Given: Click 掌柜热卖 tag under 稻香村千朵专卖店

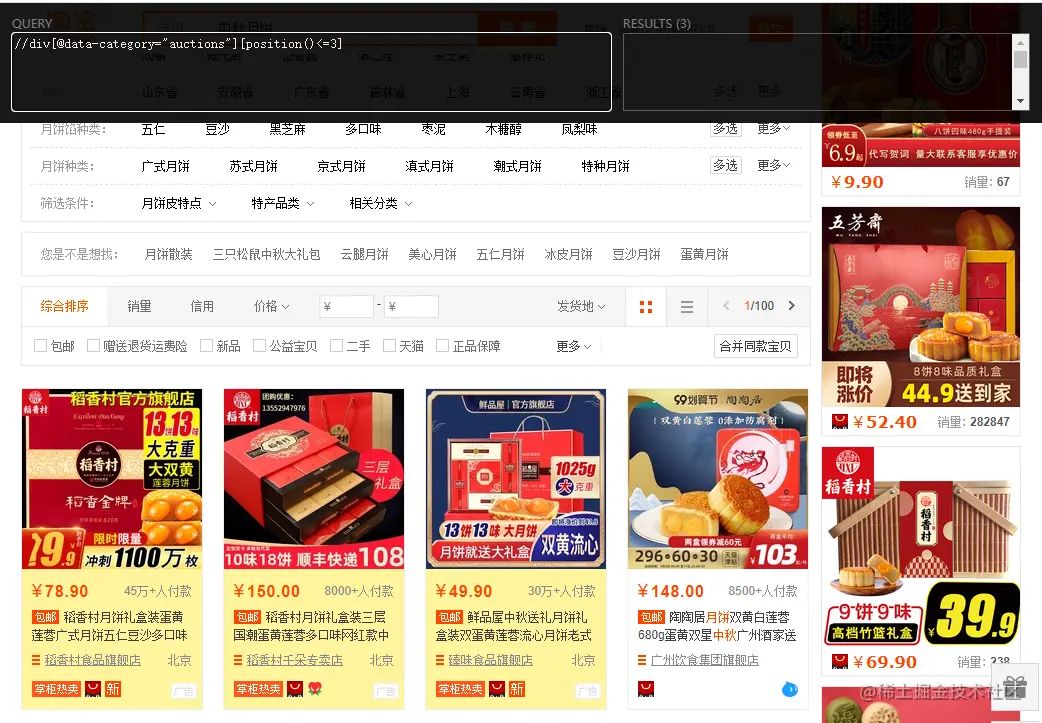Looking at the screenshot, I should (x=258, y=689).
